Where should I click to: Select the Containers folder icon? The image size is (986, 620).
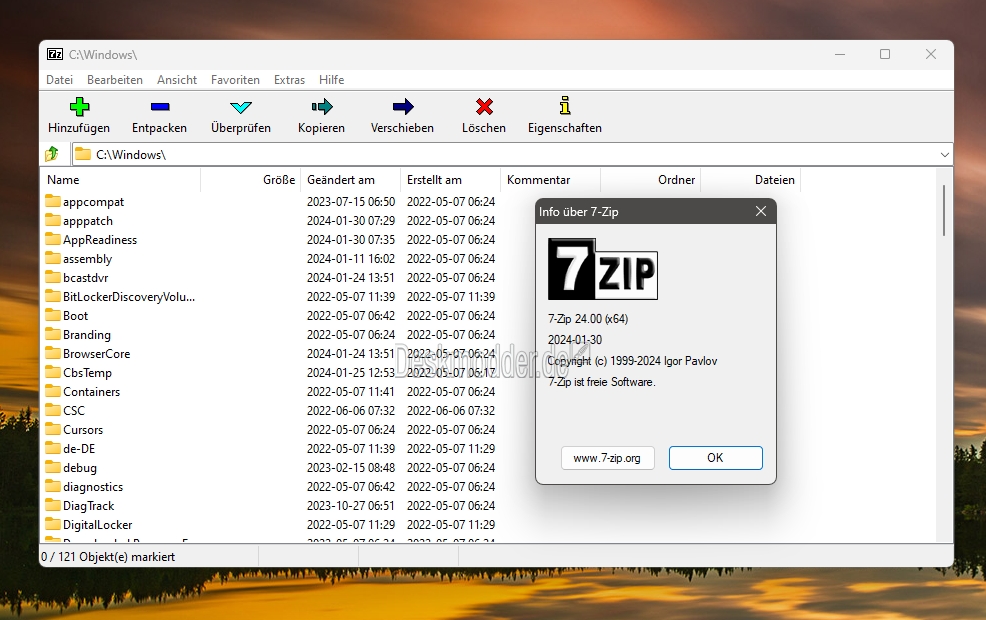click(53, 391)
